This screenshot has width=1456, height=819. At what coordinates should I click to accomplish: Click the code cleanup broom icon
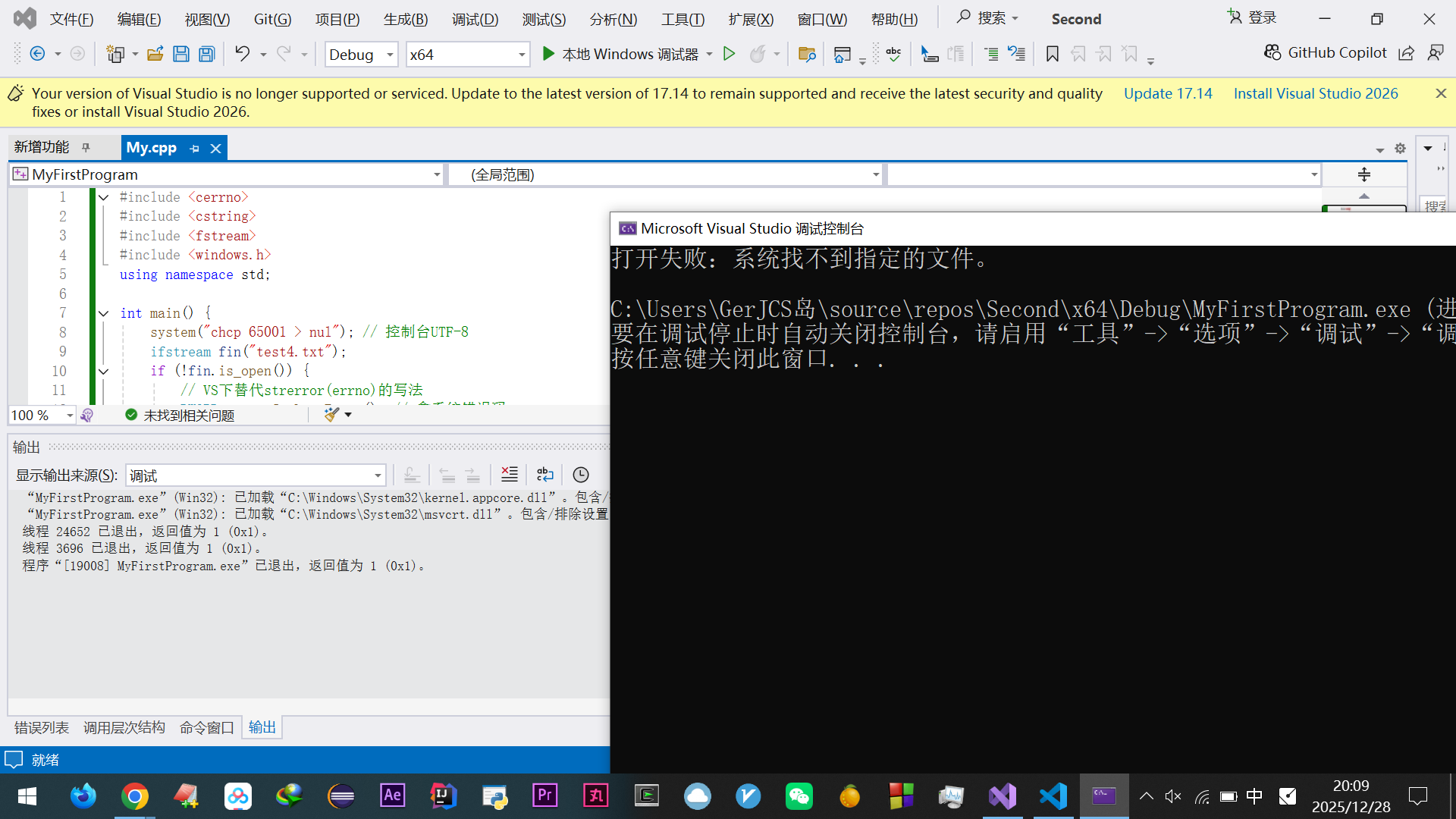[x=331, y=415]
